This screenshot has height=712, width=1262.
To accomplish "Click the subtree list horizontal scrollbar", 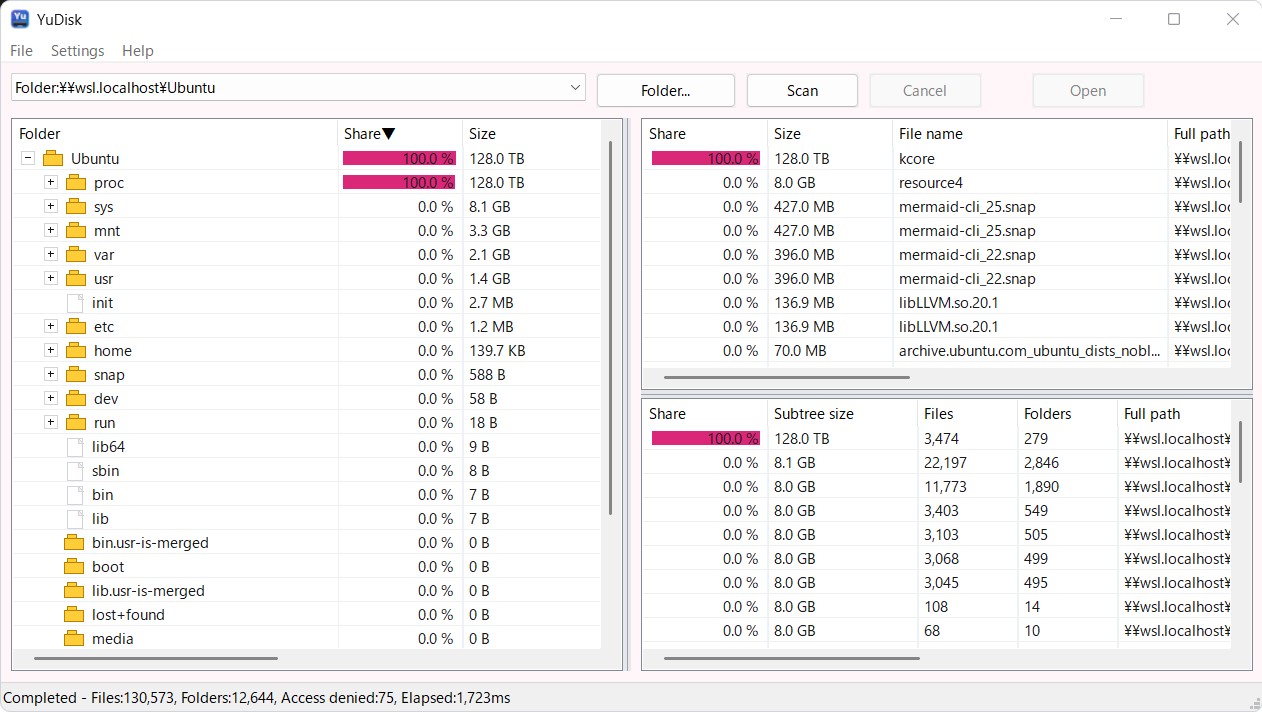I will click(x=791, y=658).
